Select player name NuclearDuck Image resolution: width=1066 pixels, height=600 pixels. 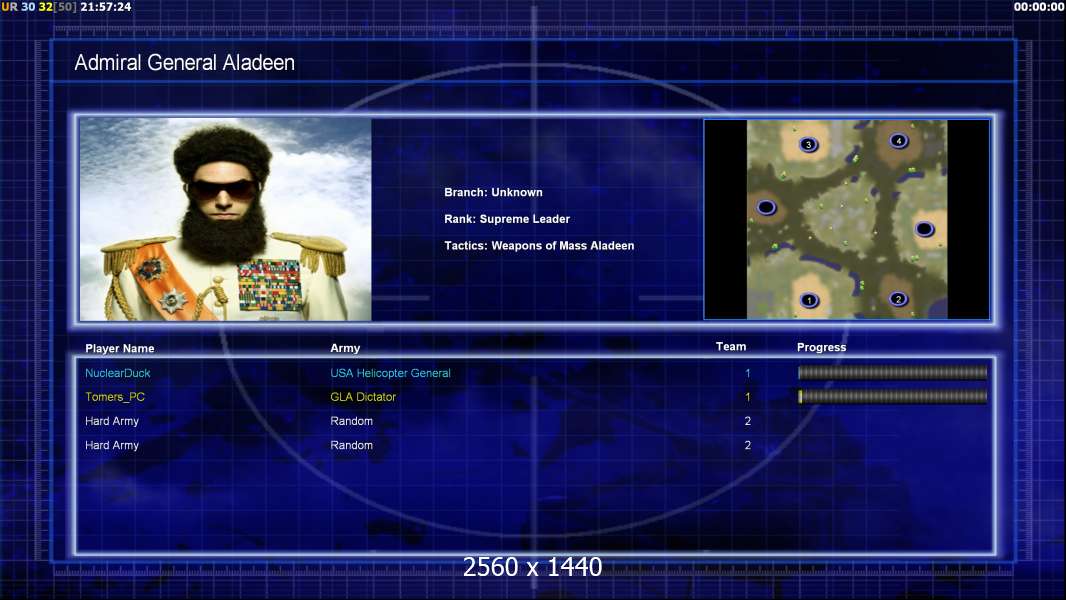[118, 373]
